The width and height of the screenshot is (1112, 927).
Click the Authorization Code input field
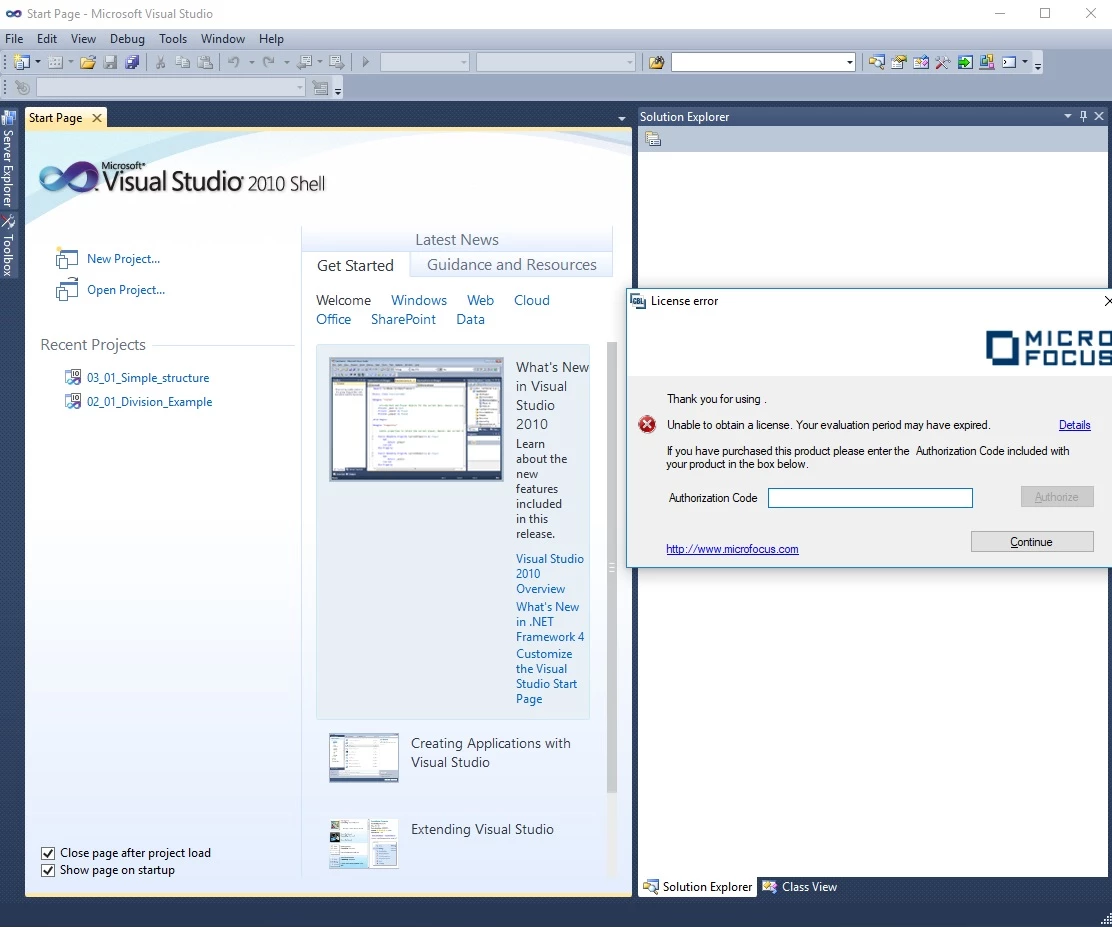point(870,498)
